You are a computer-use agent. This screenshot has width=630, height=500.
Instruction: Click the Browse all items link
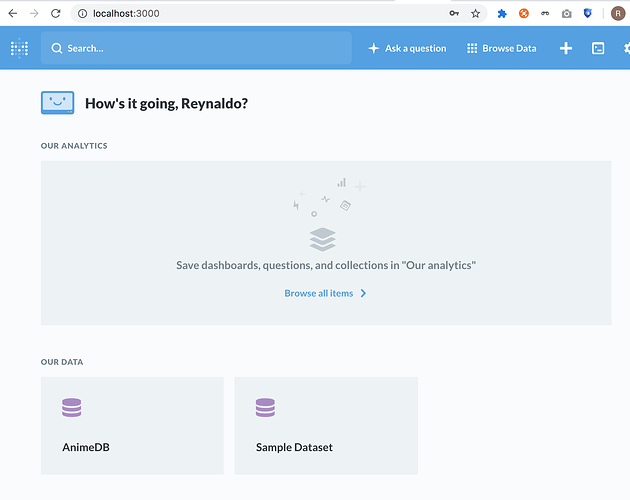(319, 293)
